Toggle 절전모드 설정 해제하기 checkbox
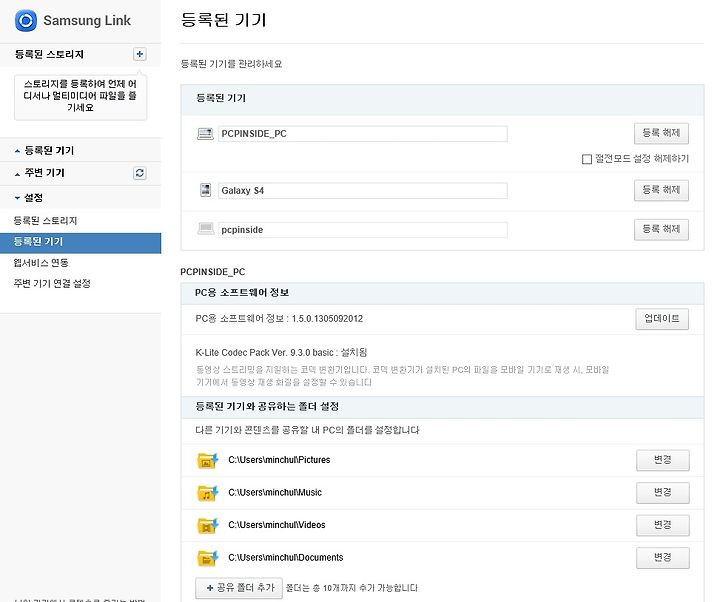Viewport: 720px width, 602px height. click(586, 159)
